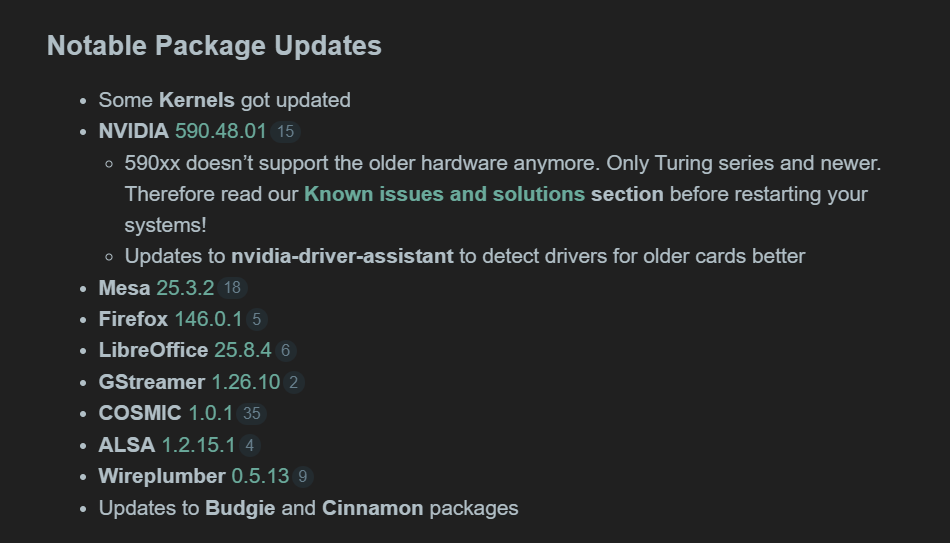Visit the GStreamer 1.26.10 link
The height and width of the screenshot is (543, 950).
245,382
